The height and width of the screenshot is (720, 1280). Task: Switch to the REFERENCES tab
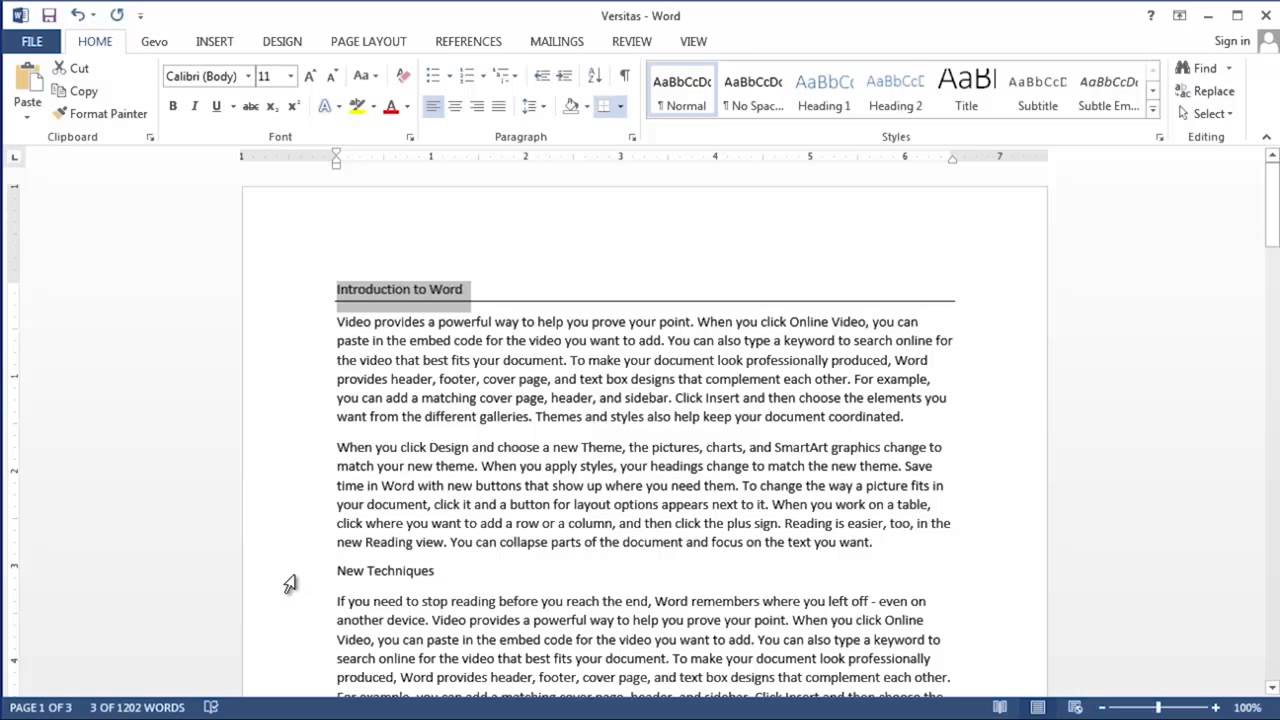point(468,41)
